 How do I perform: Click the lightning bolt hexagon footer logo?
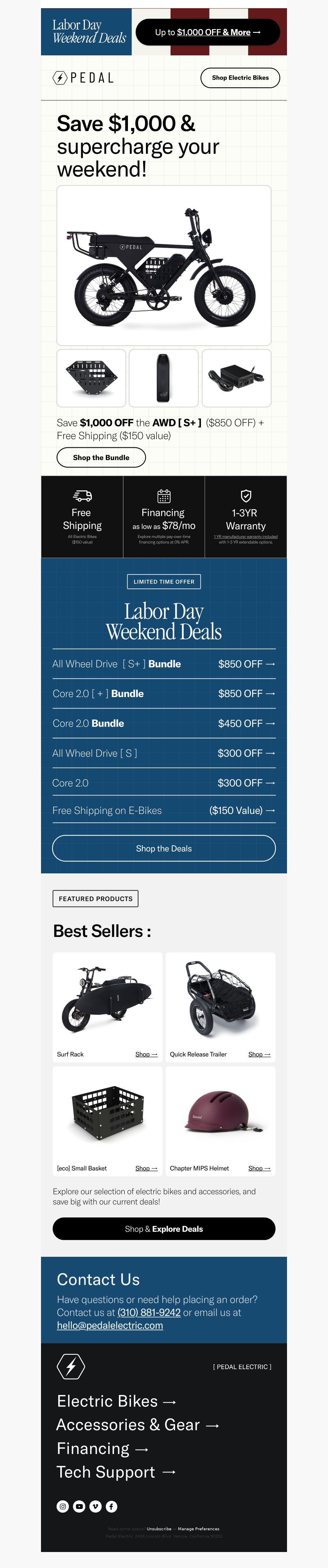71,1367
